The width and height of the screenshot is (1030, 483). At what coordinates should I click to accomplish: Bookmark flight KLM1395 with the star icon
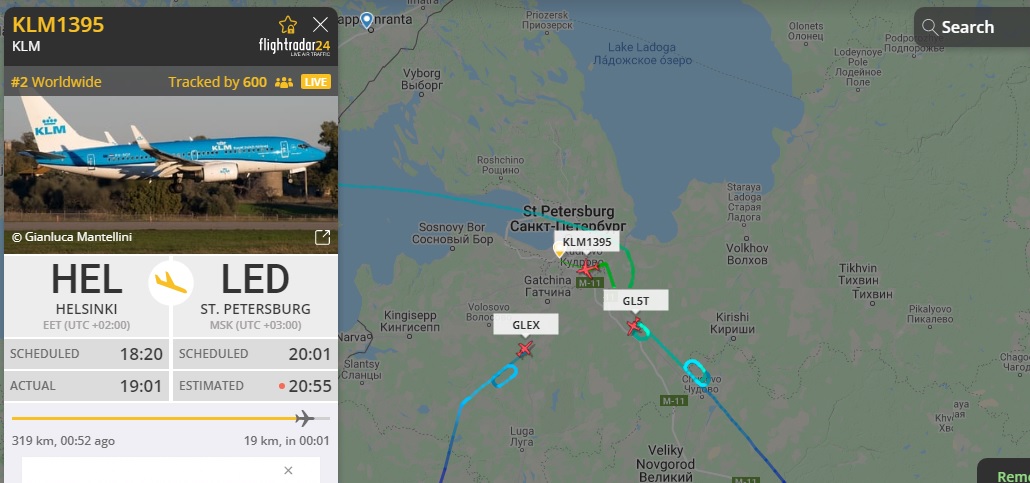coord(288,26)
